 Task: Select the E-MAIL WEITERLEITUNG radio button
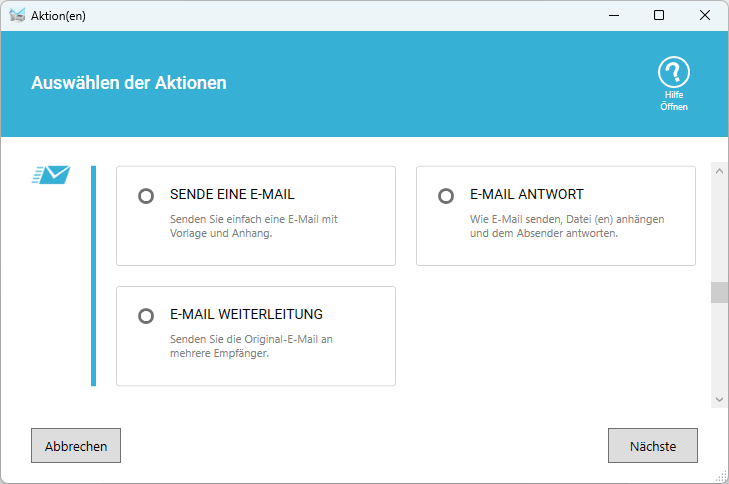[146, 316]
